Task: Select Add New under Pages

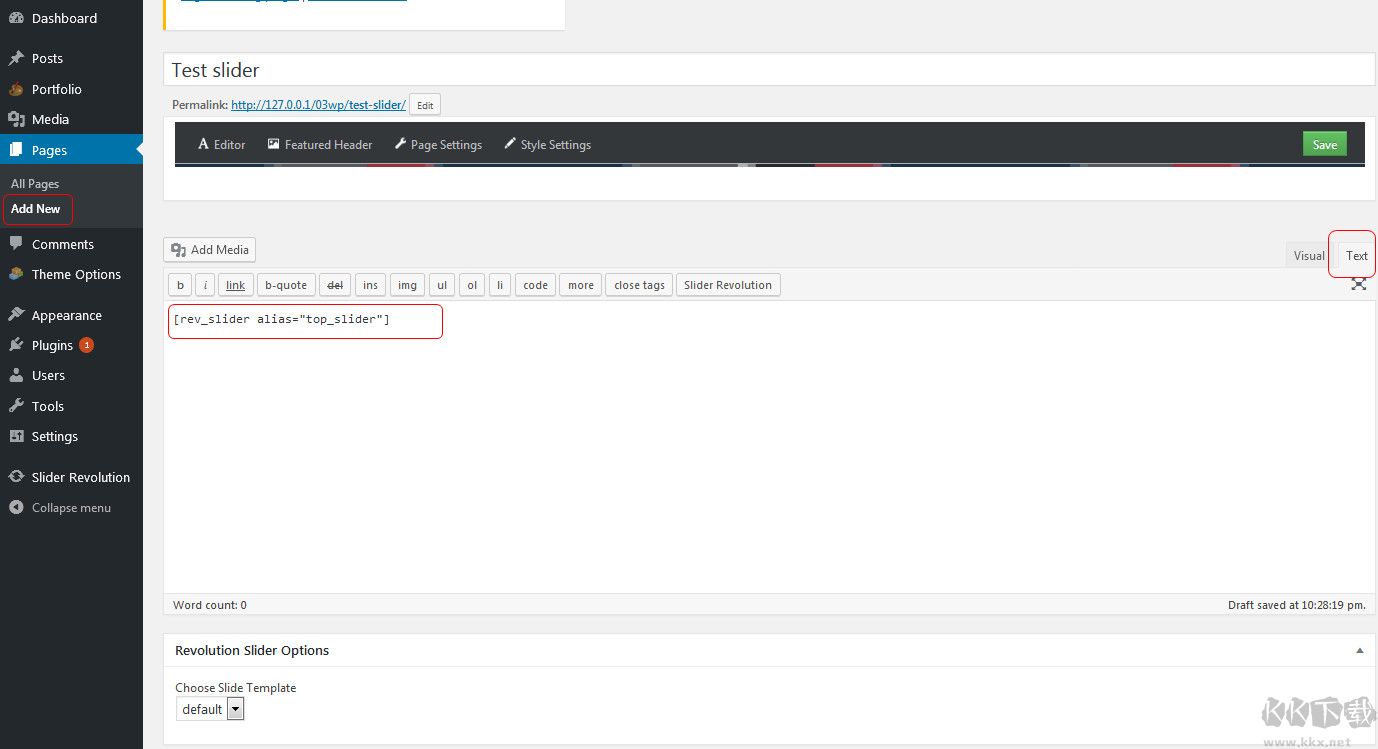Action: click(36, 209)
